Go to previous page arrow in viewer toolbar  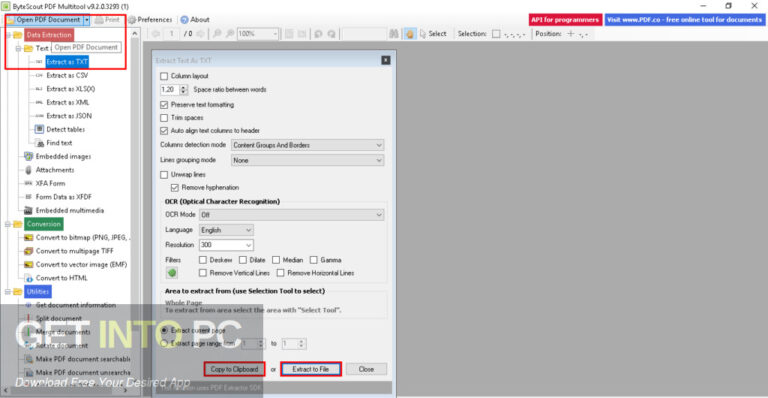156,34
